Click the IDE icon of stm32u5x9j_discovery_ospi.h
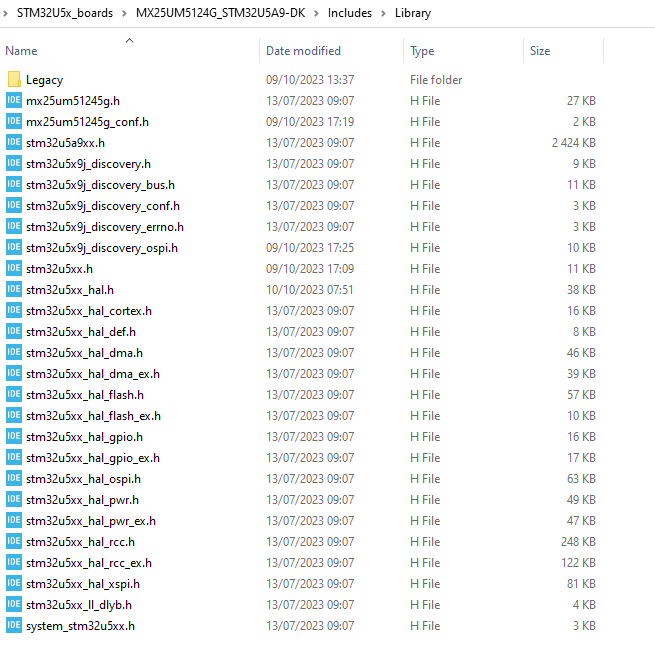655x648 pixels. click(14, 247)
